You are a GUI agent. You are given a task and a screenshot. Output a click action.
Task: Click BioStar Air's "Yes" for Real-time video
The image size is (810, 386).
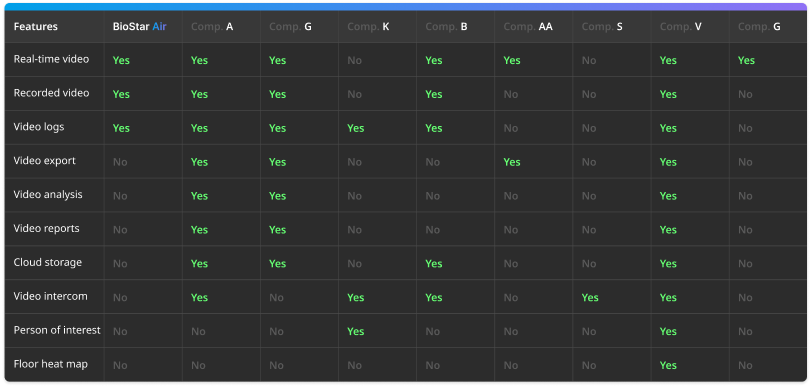pos(121,60)
